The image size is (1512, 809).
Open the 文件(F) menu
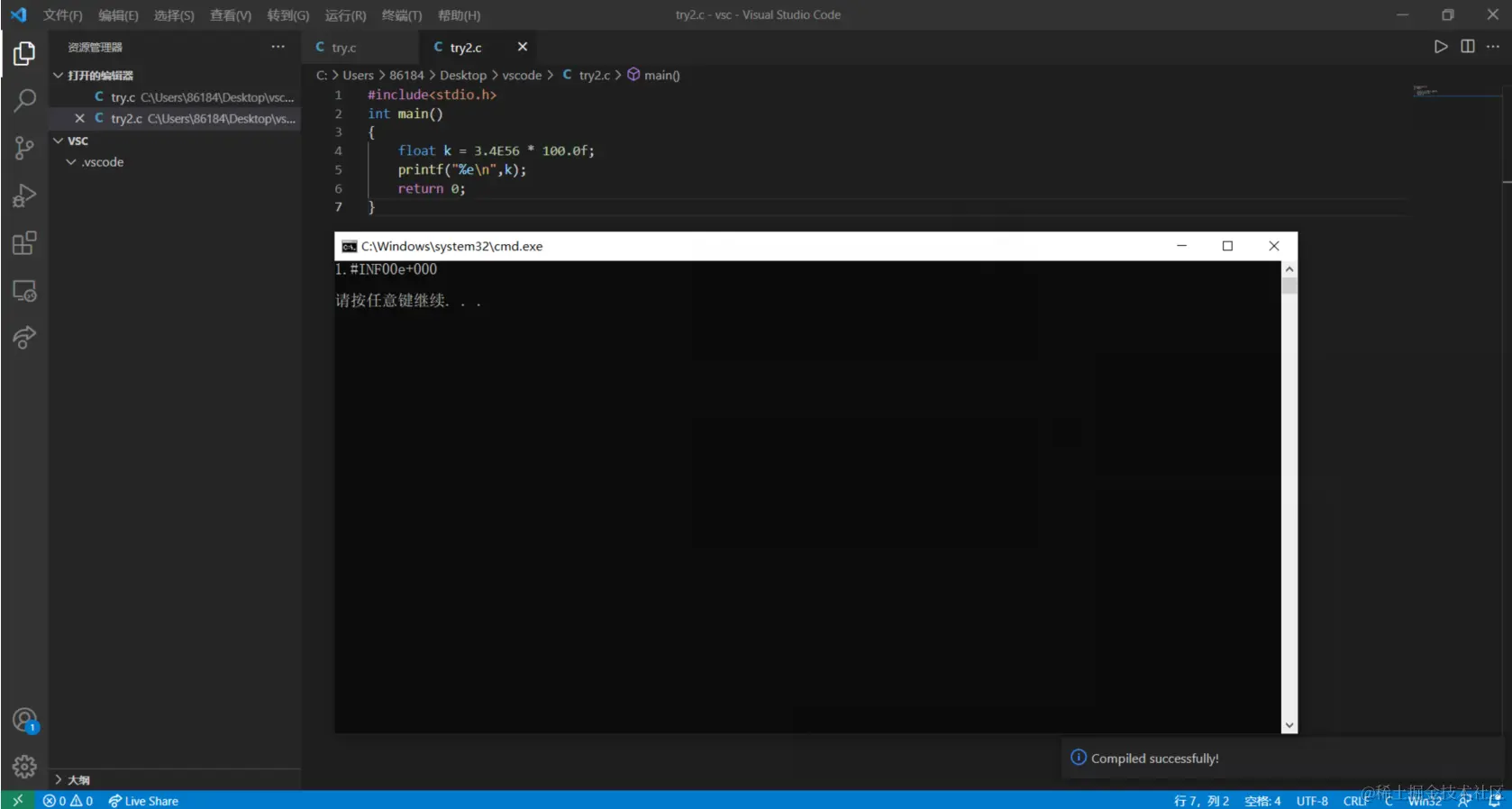[62, 15]
